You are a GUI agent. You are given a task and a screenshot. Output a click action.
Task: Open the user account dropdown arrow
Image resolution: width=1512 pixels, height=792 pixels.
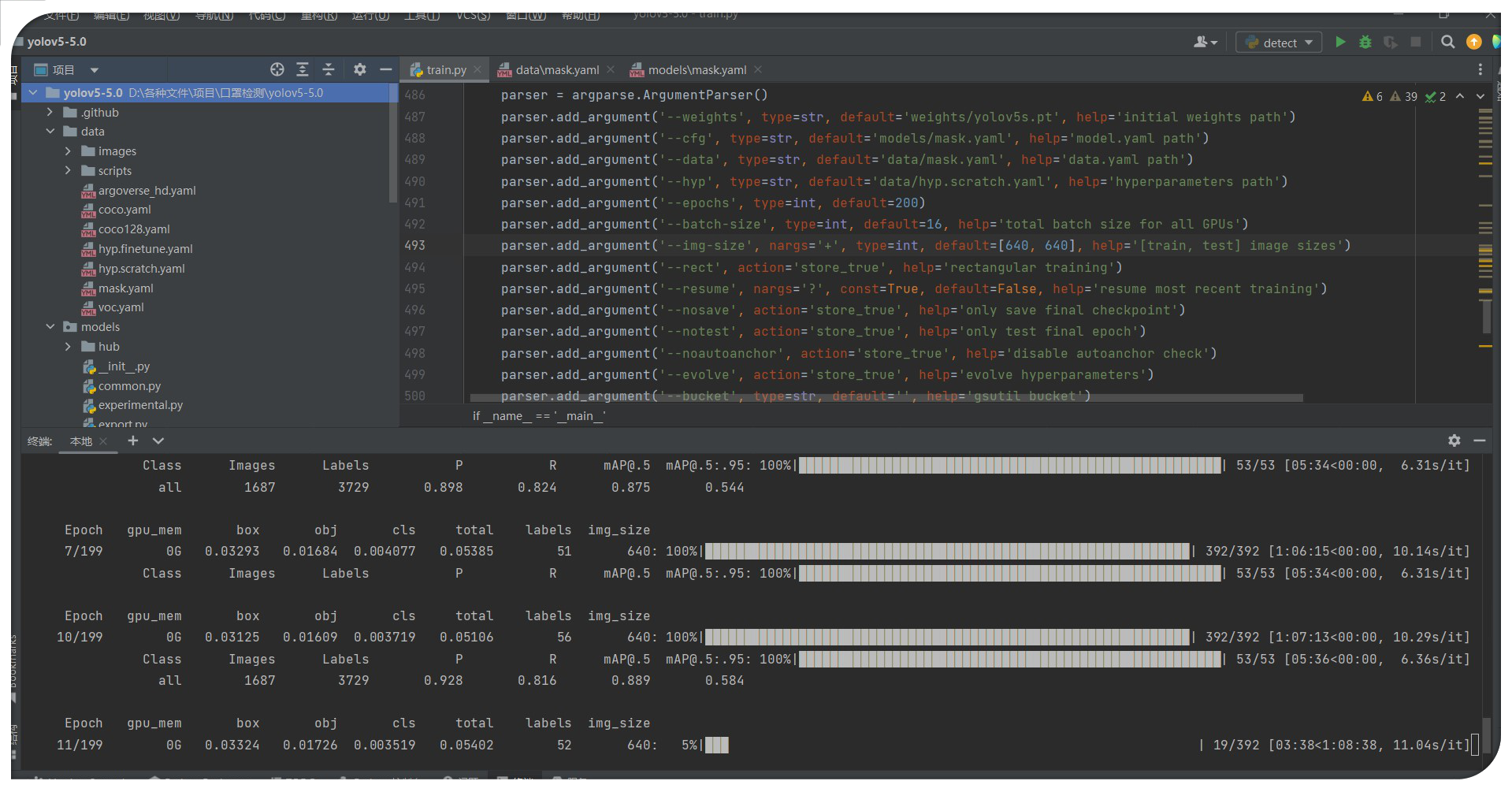coord(1214,43)
